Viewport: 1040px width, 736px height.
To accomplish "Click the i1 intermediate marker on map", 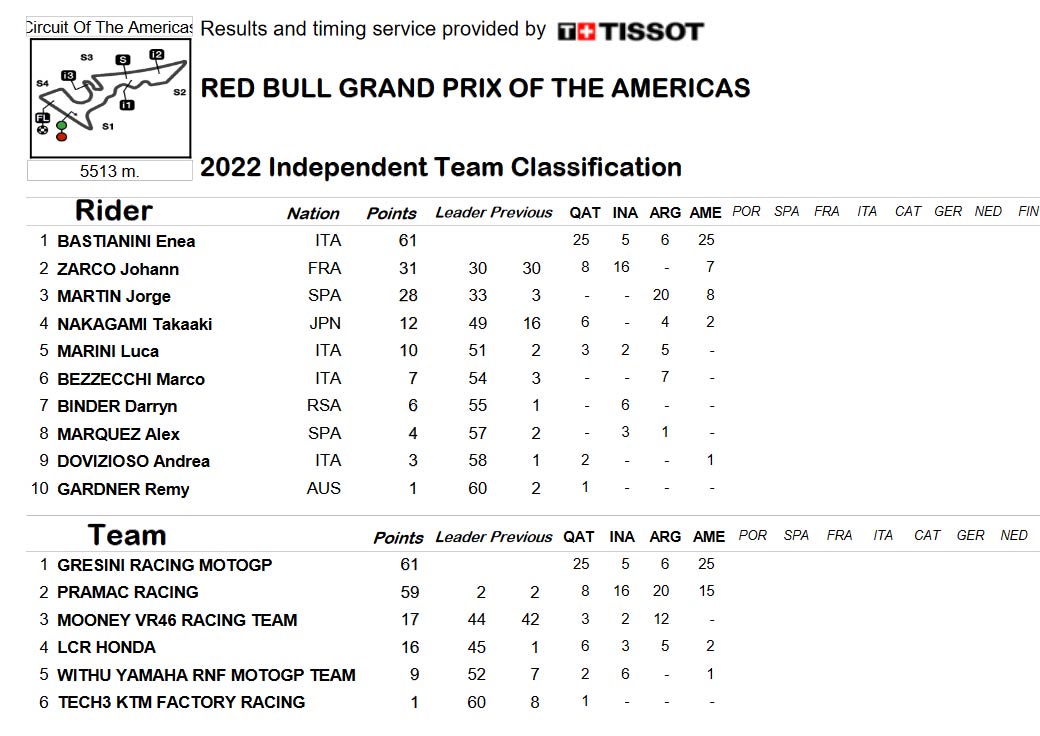I will (x=127, y=105).
